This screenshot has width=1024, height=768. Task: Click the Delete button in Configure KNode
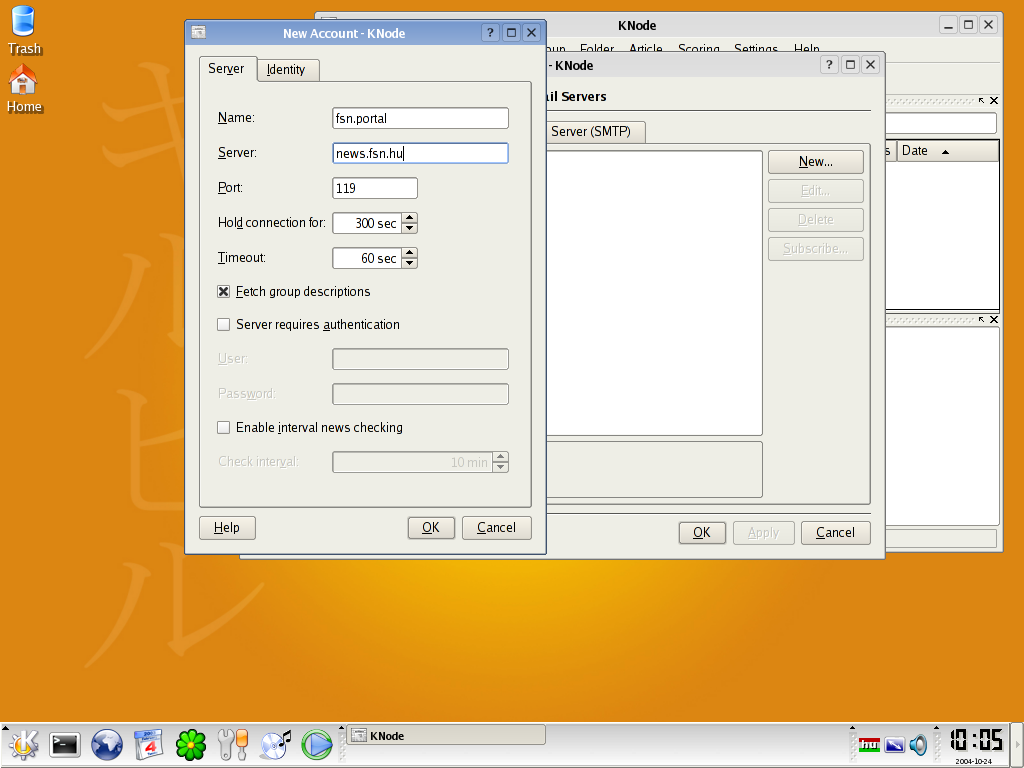click(x=816, y=219)
